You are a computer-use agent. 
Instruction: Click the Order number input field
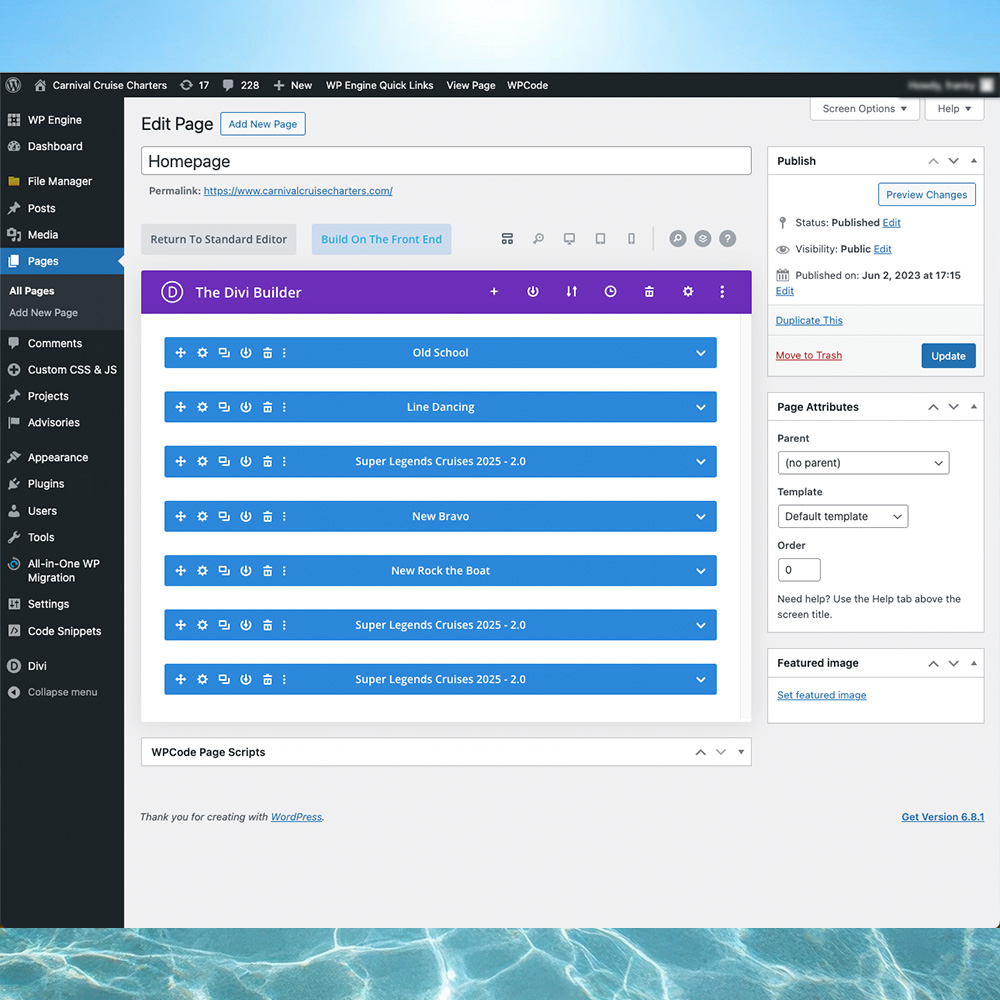click(799, 570)
